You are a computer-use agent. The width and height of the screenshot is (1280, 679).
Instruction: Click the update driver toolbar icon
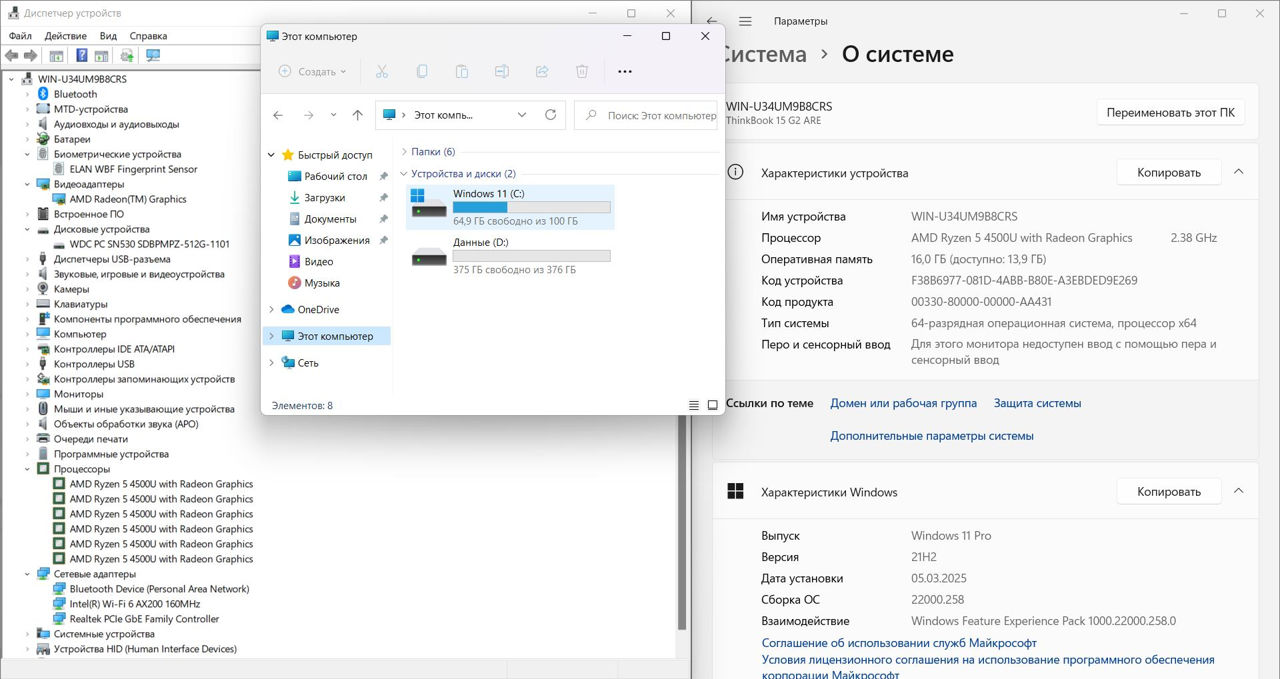[x=127, y=56]
